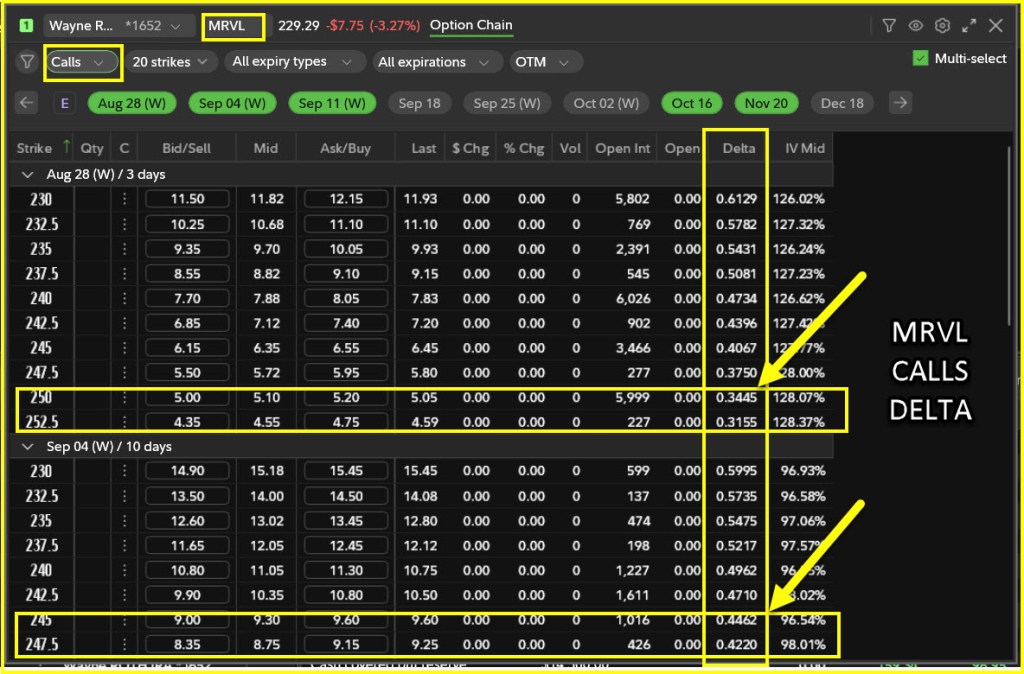Go to next expirations with right arrow
Screen dimensions: 1024x674
(x=901, y=103)
